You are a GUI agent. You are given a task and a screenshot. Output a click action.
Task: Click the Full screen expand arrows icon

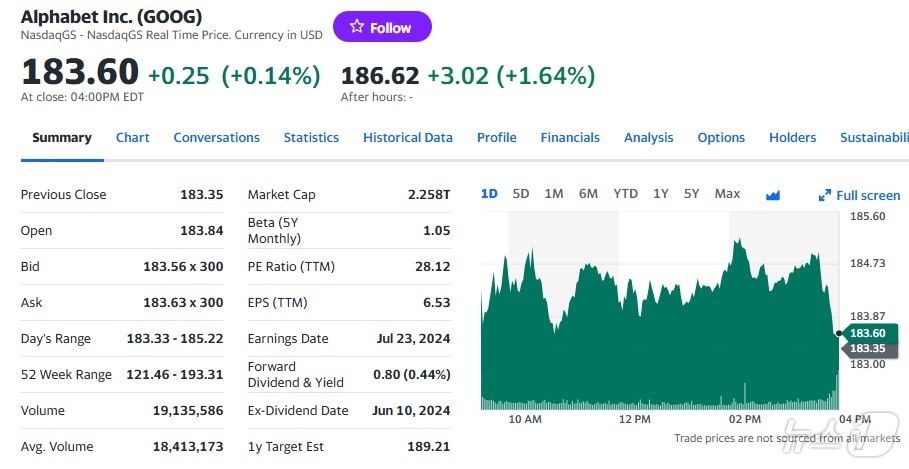tap(825, 196)
